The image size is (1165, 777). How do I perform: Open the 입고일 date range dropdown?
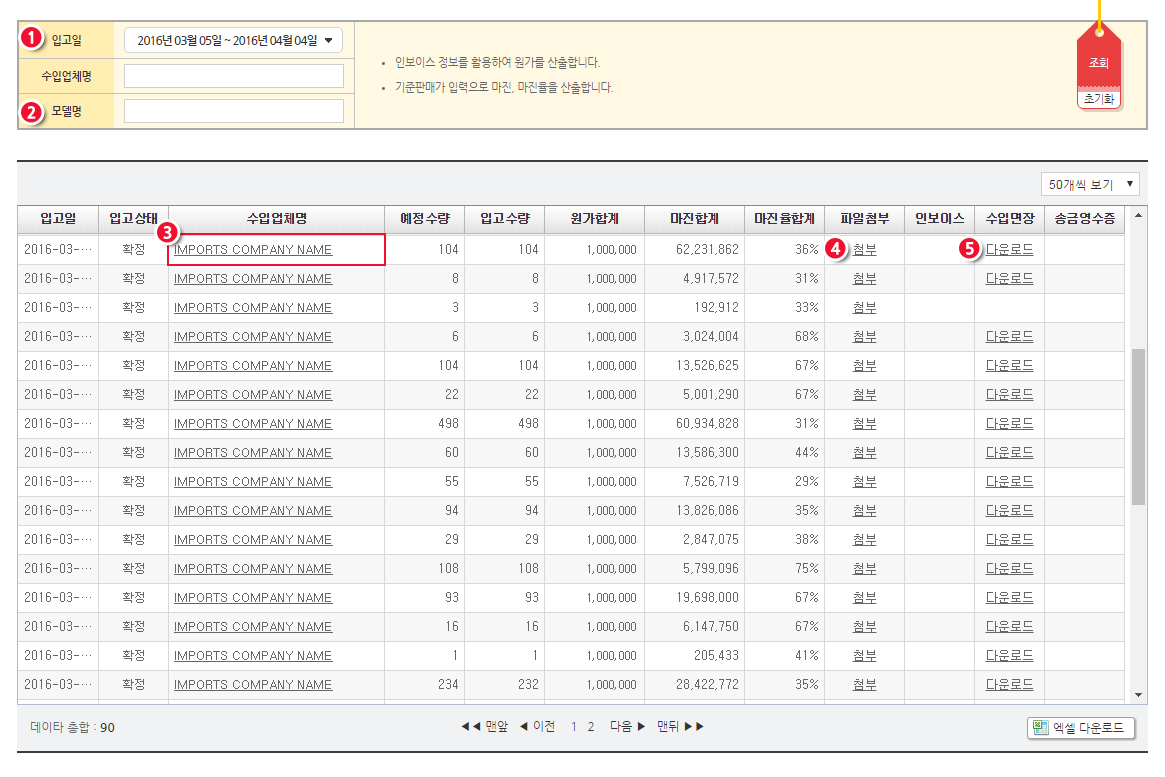pos(233,40)
